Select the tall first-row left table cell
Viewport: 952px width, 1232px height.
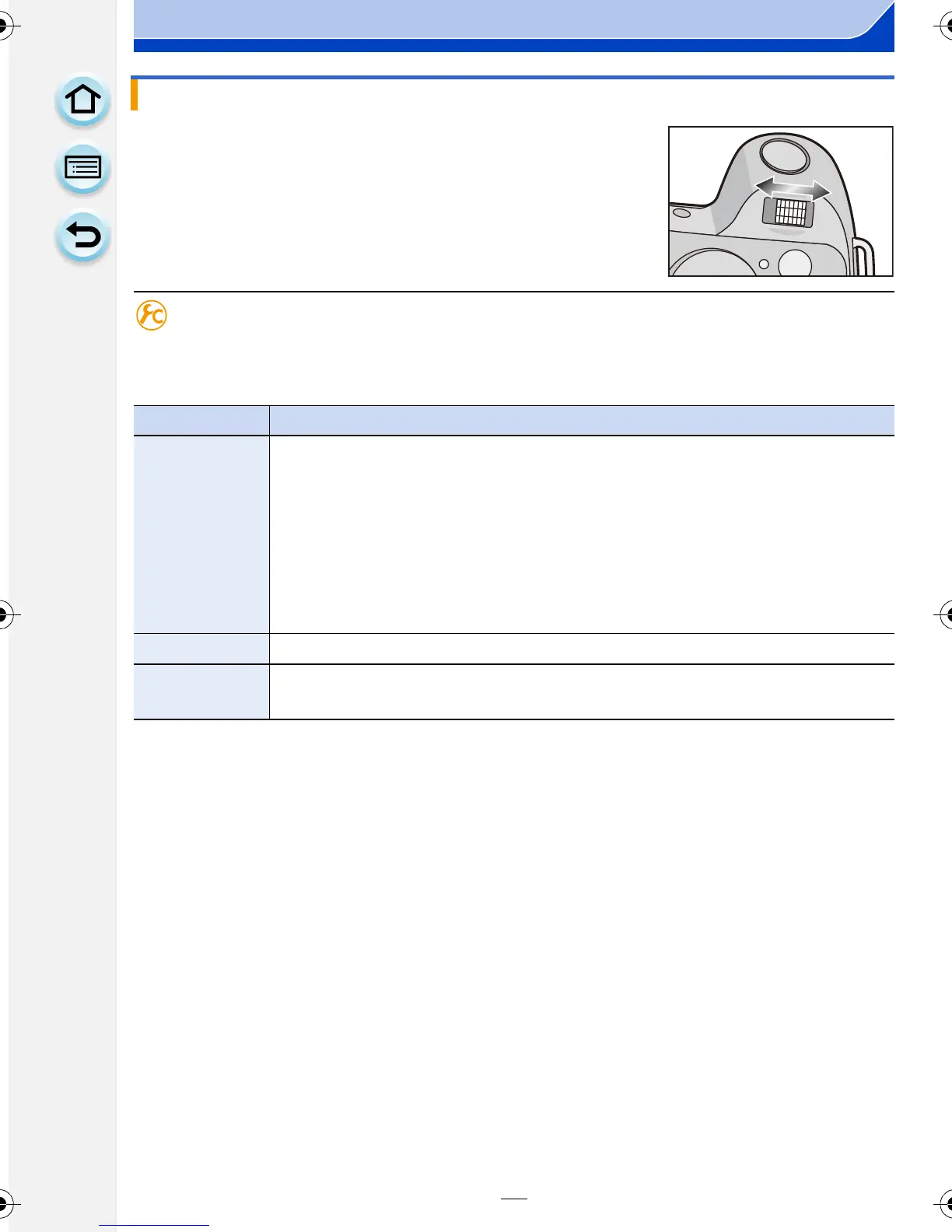pyautogui.click(x=201, y=534)
